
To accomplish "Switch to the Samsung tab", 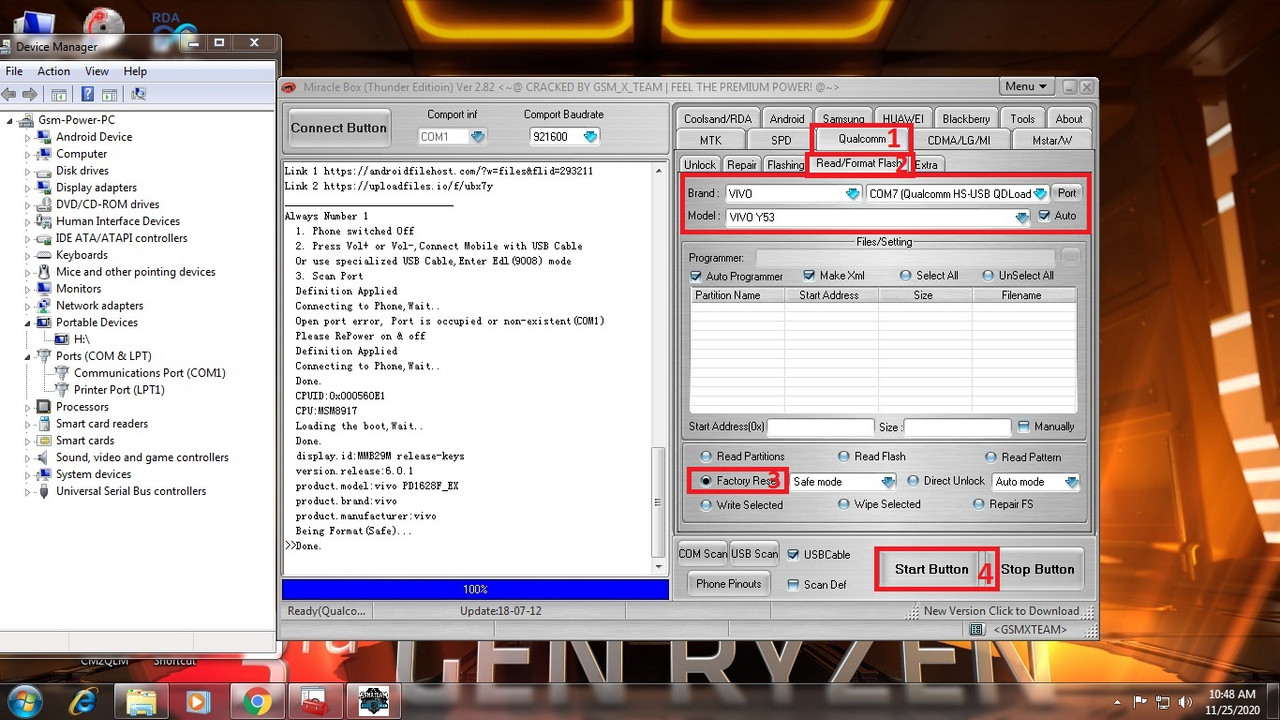I will point(843,119).
